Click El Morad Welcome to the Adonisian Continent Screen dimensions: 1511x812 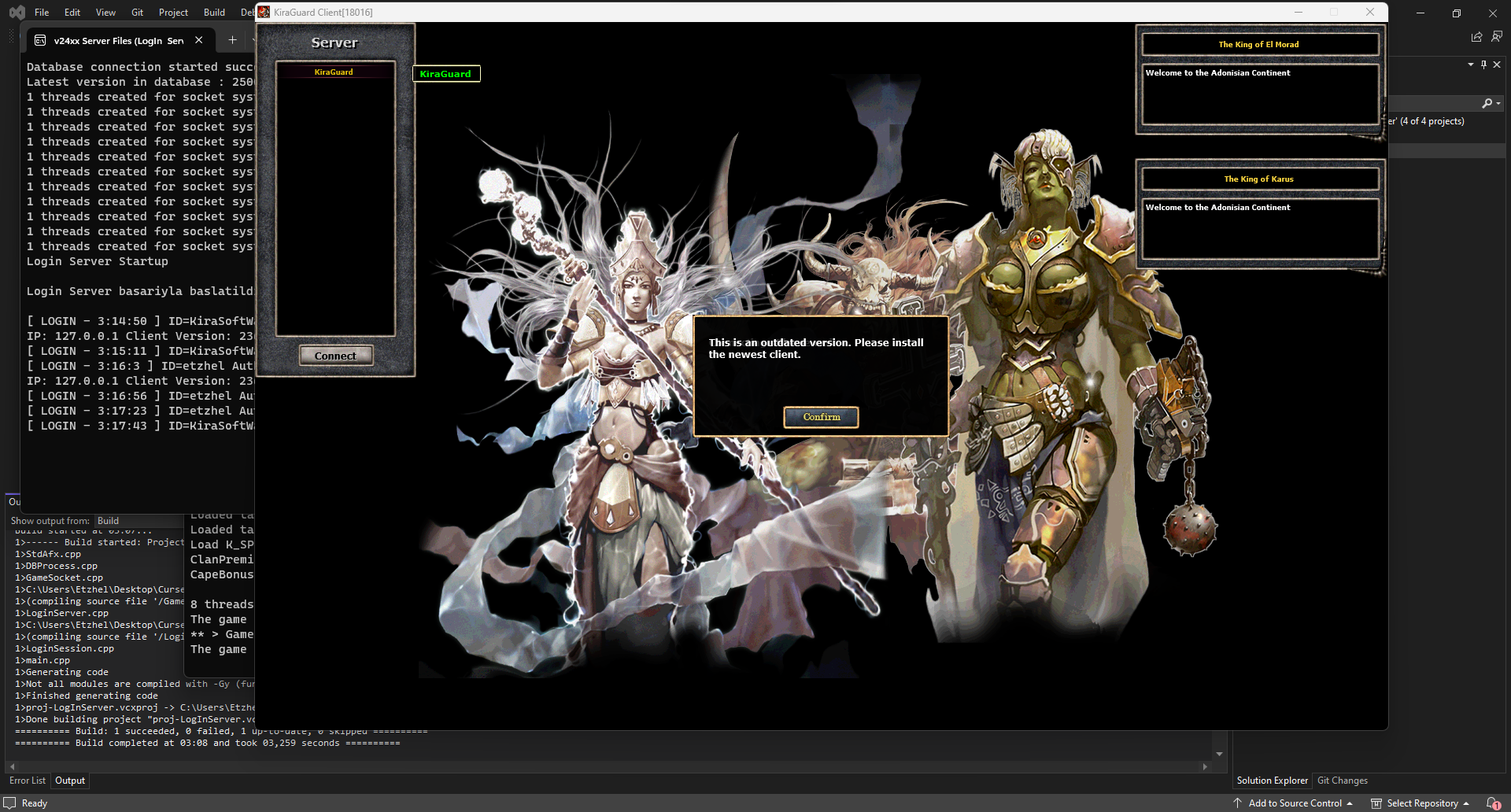coord(1217,73)
